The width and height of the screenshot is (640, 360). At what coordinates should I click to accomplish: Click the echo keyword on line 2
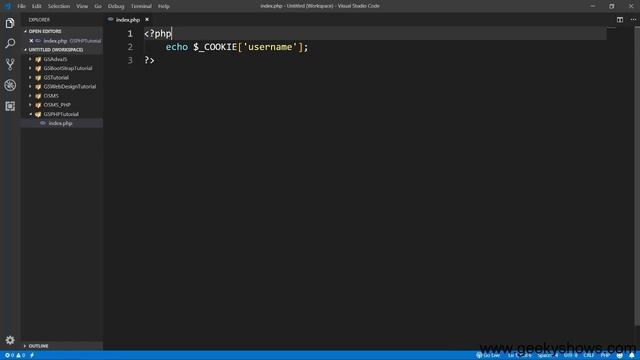[x=177, y=47]
